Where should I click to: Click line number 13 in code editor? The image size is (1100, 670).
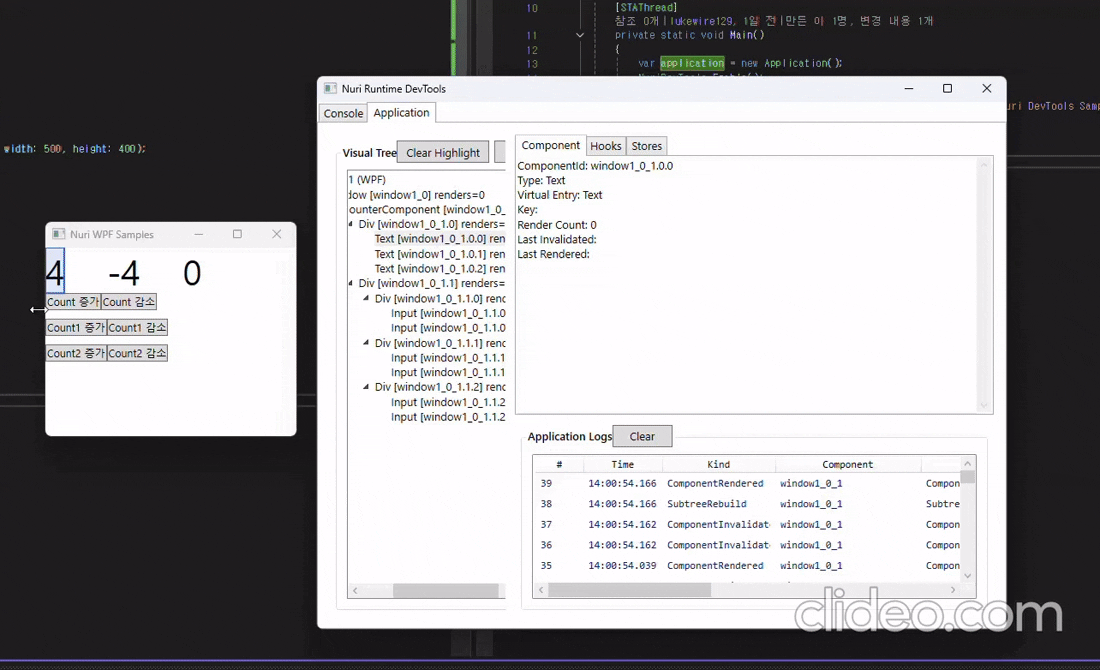coord(532,64)
